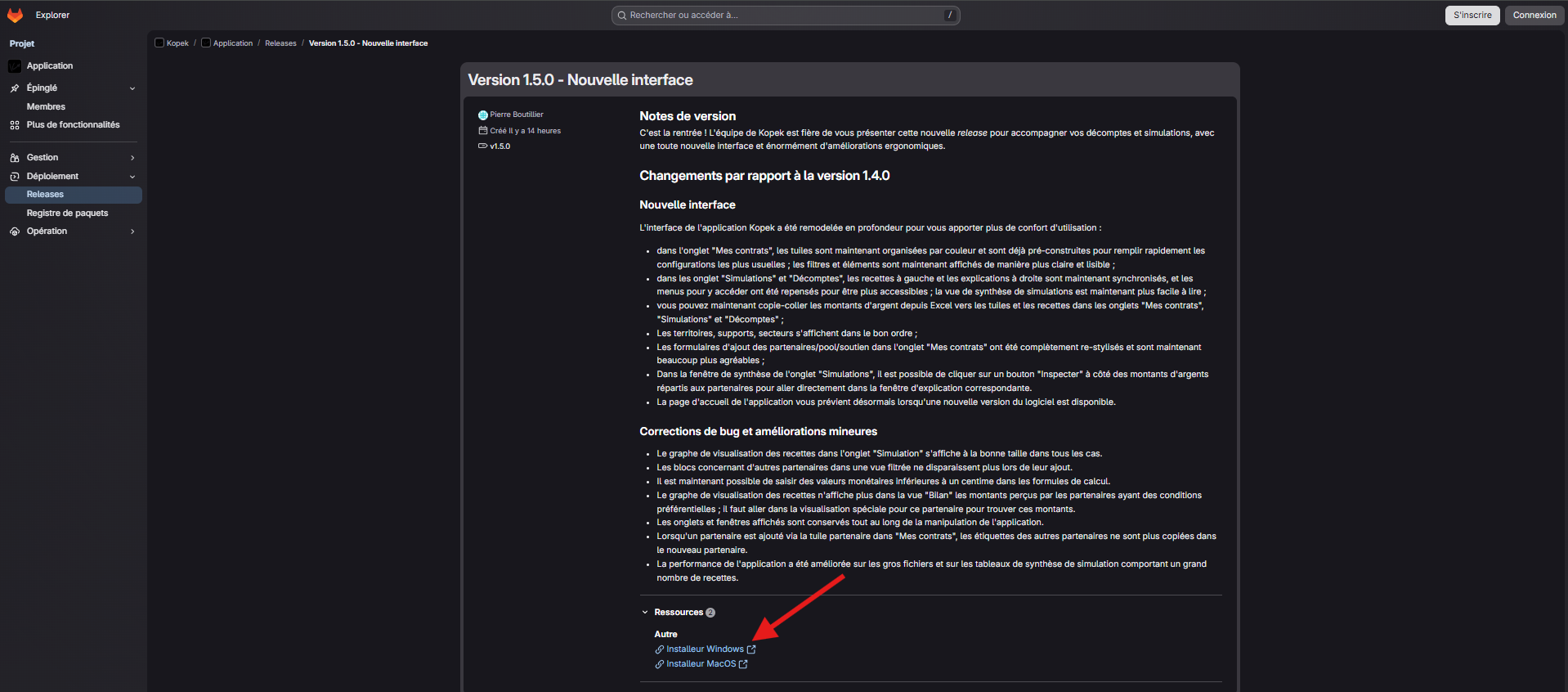Click the Explorer link in the top bar
The width and height of the screenshot is (1568, 692).
(52, 16)
